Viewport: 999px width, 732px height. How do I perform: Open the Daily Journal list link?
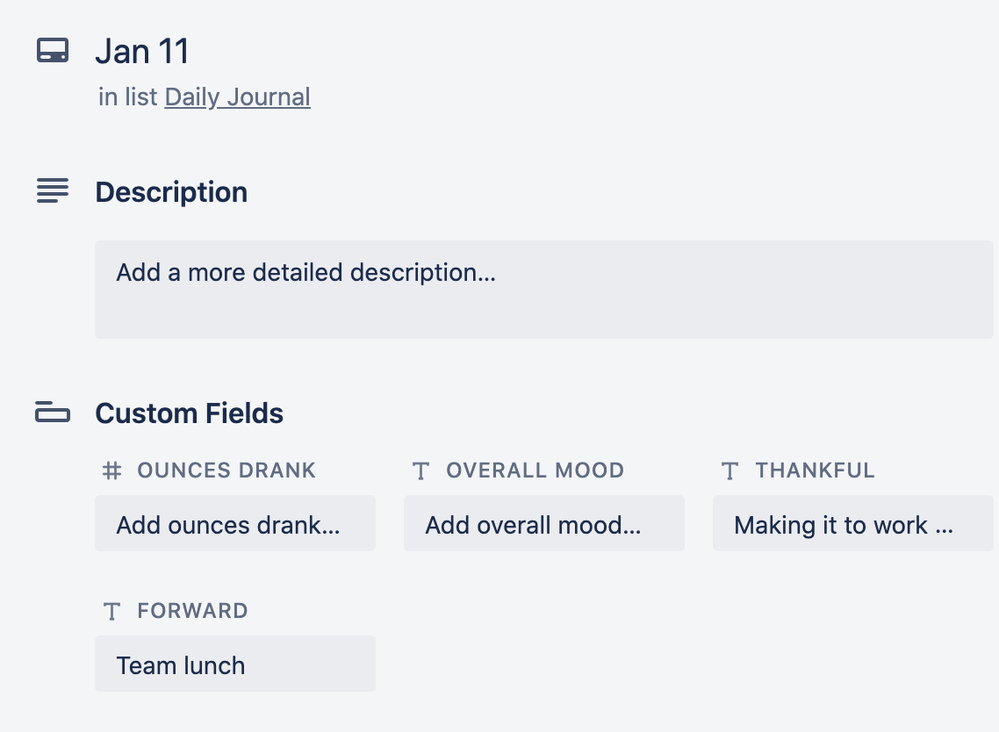pos(237,97)
